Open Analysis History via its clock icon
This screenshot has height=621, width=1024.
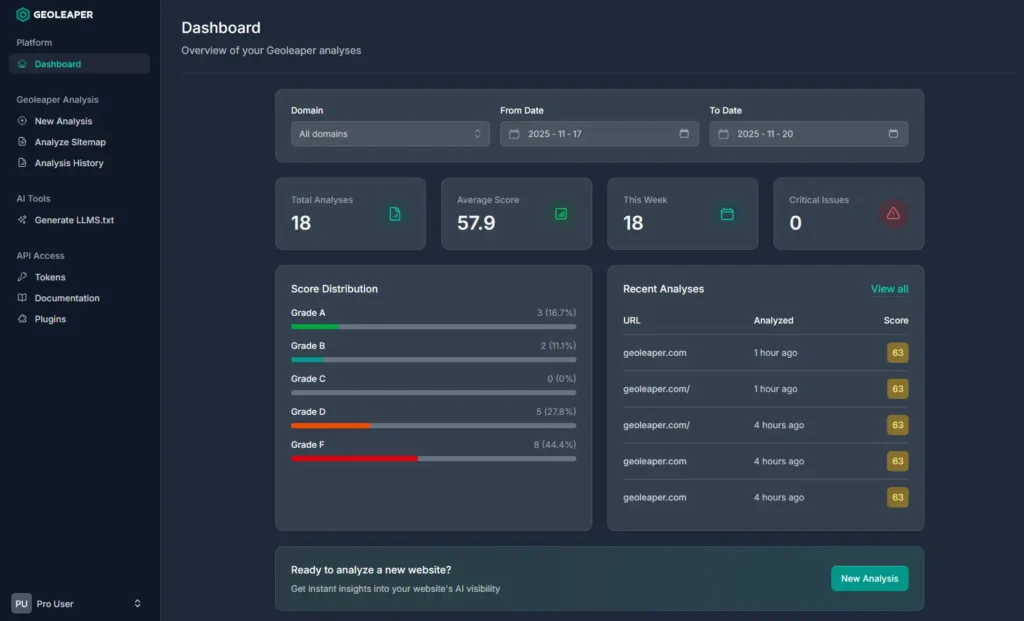click(x=22, y=163)
